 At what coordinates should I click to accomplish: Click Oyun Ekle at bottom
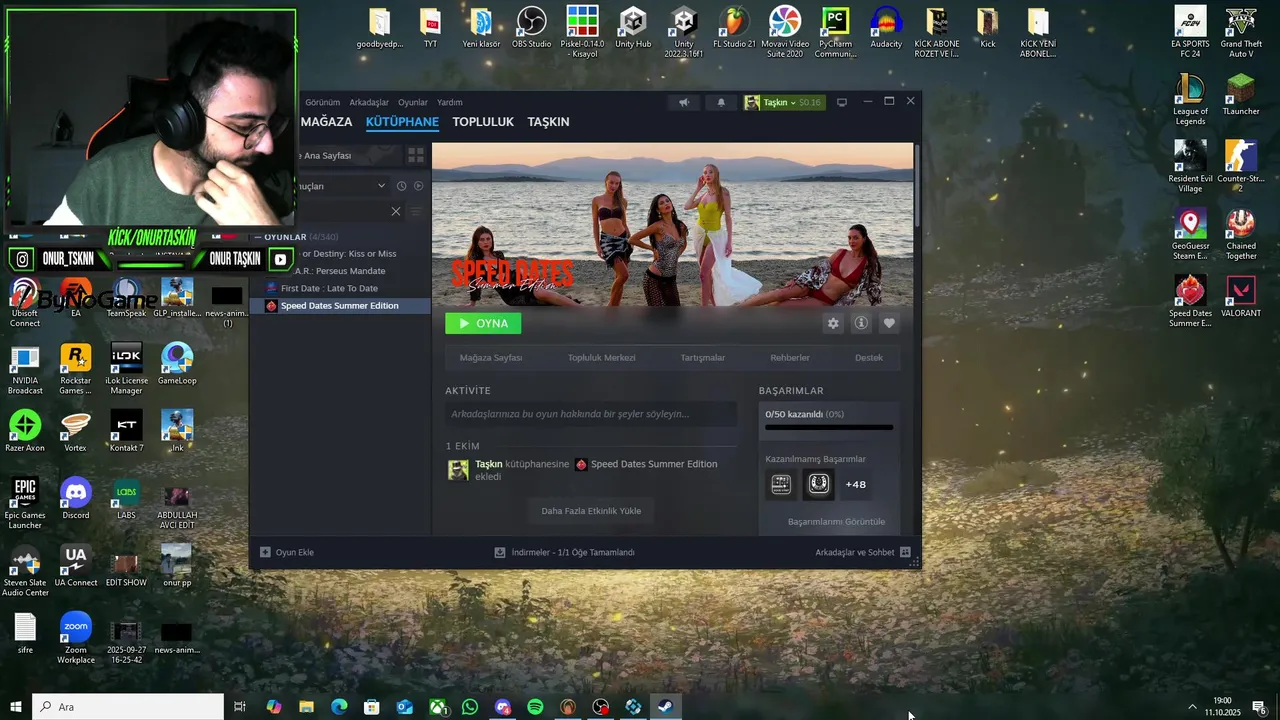click(287, 552)
